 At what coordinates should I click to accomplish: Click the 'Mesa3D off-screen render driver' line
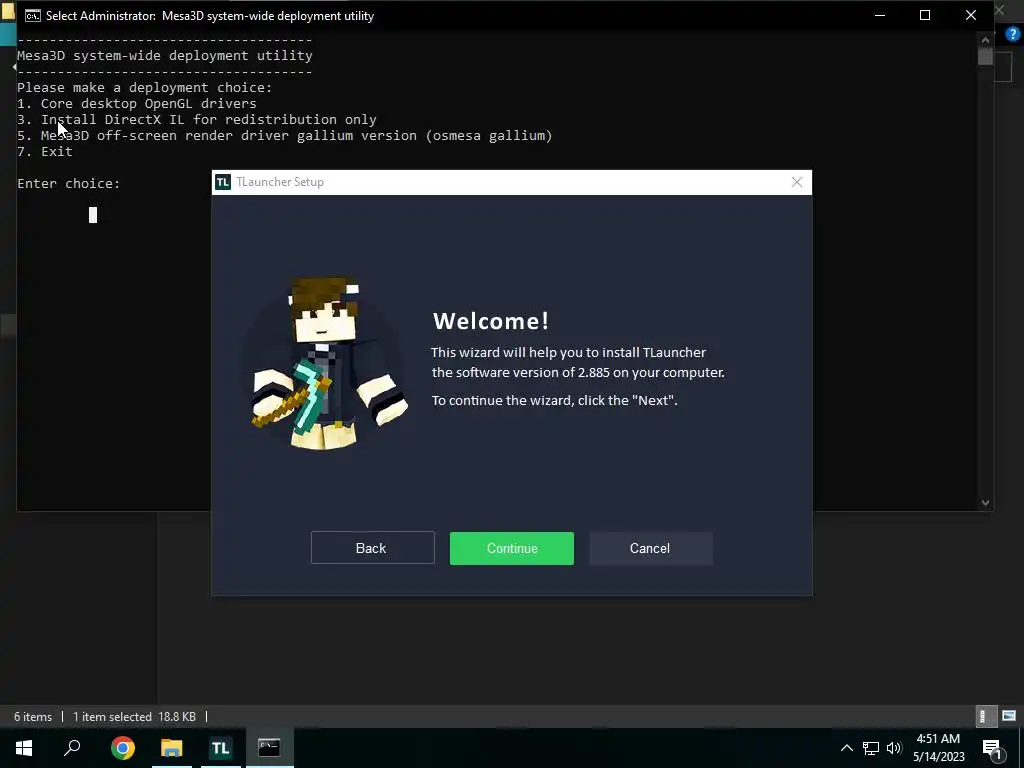285,135
